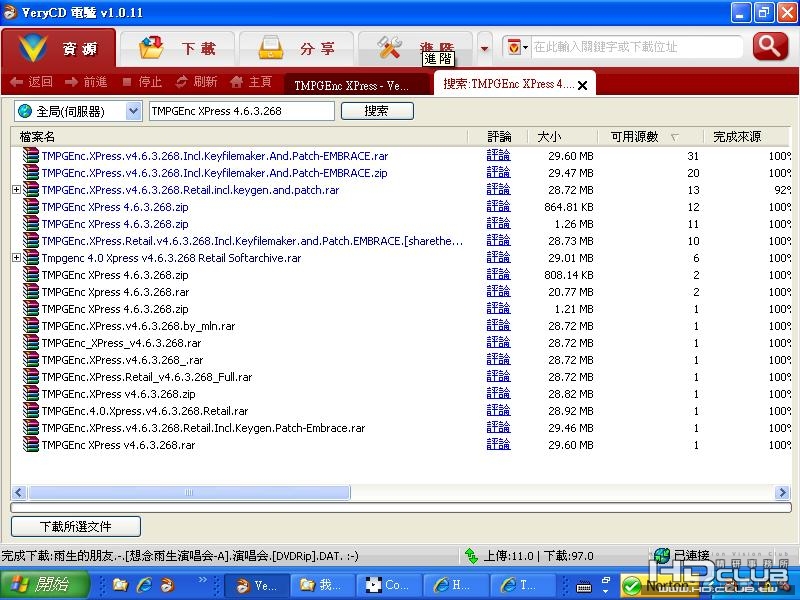Click archive icon of TMPGEnc.XPress v4.6.3.268.zip
The image size is (800, 600).
31,394
